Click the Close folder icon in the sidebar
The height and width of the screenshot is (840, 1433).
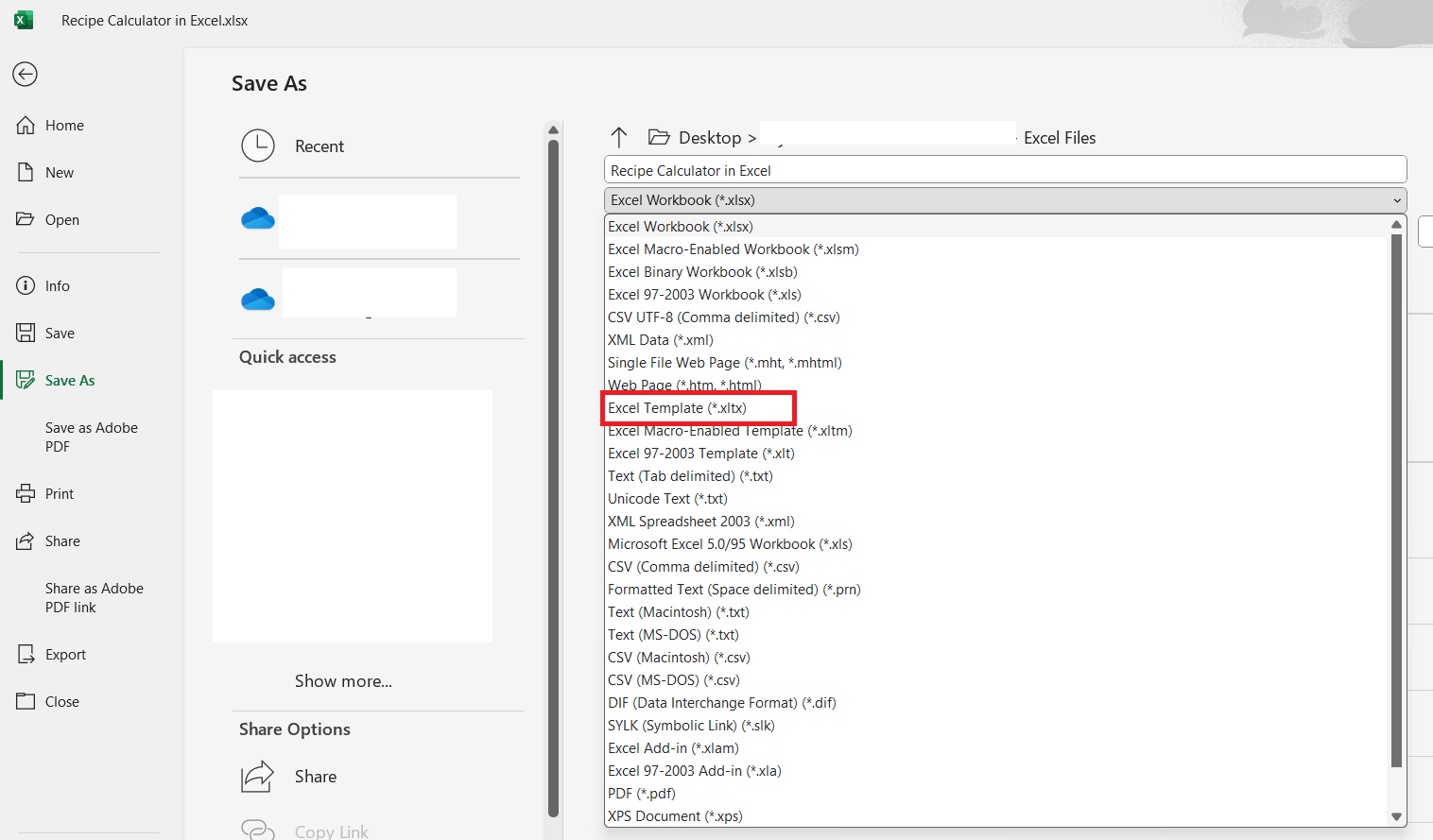(x=26, y=701)
